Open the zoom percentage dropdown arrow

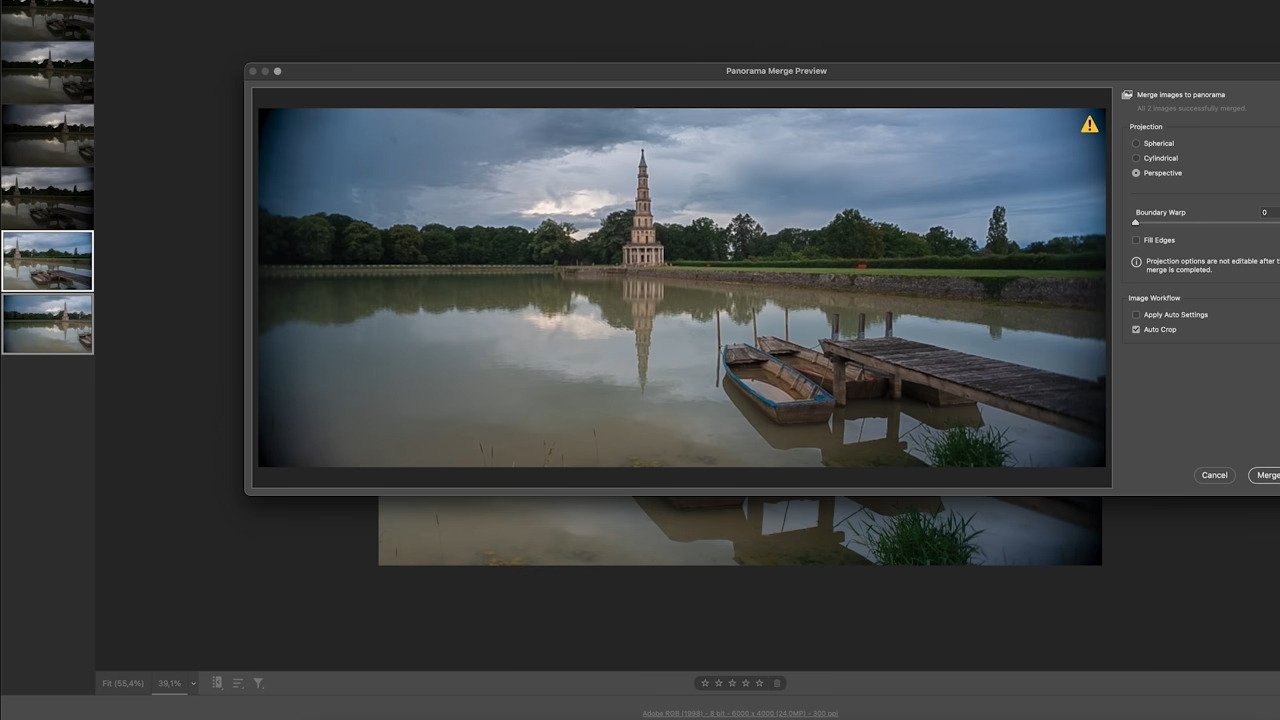point(193,684)
